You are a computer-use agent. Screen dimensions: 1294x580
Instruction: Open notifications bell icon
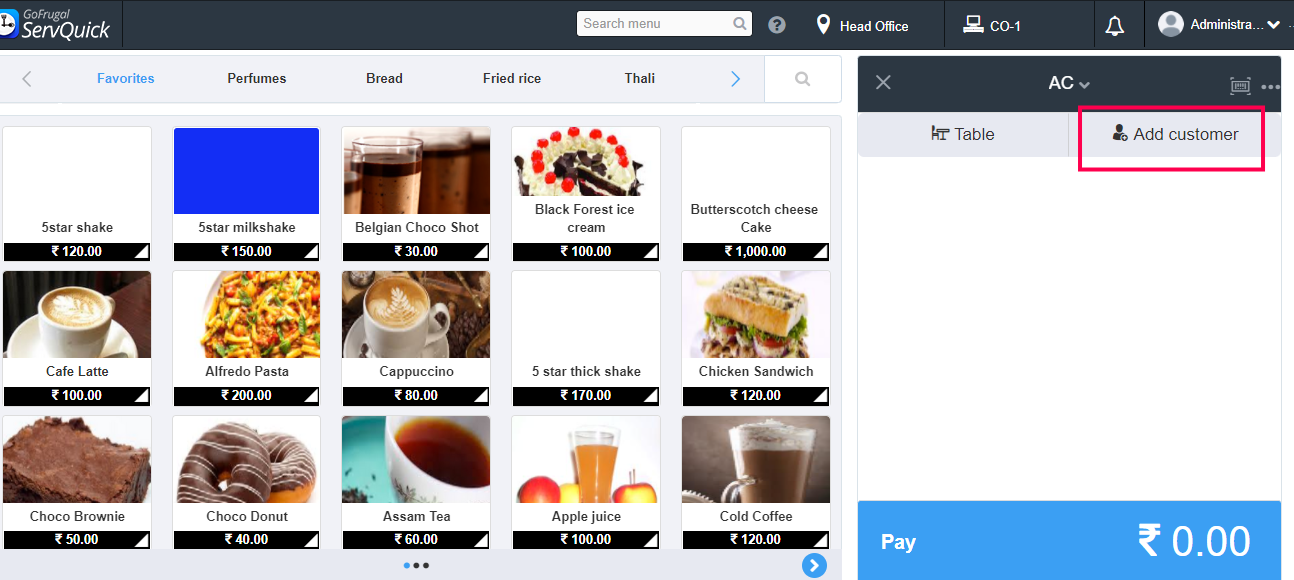click(x=1115, y=26)
